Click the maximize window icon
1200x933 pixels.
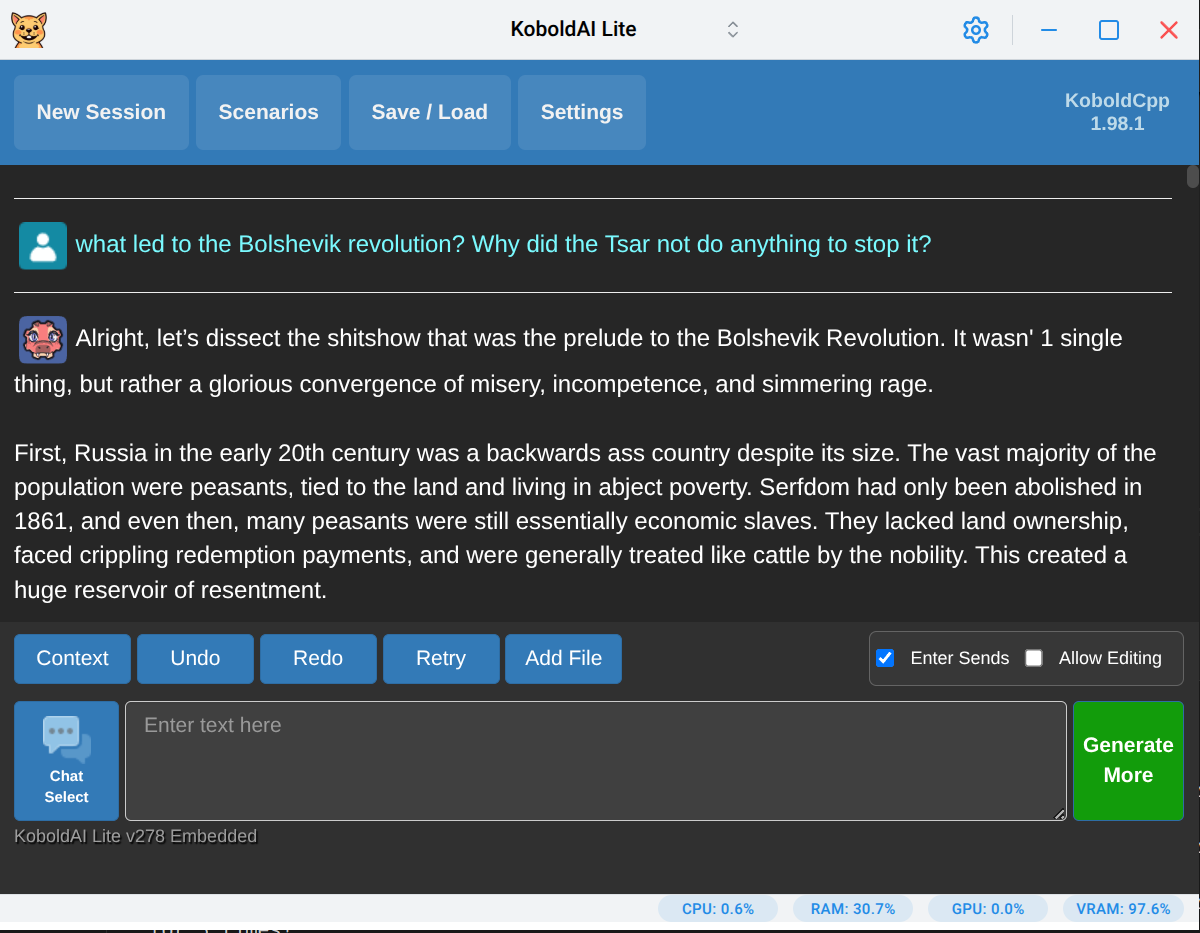point(1108,30)
